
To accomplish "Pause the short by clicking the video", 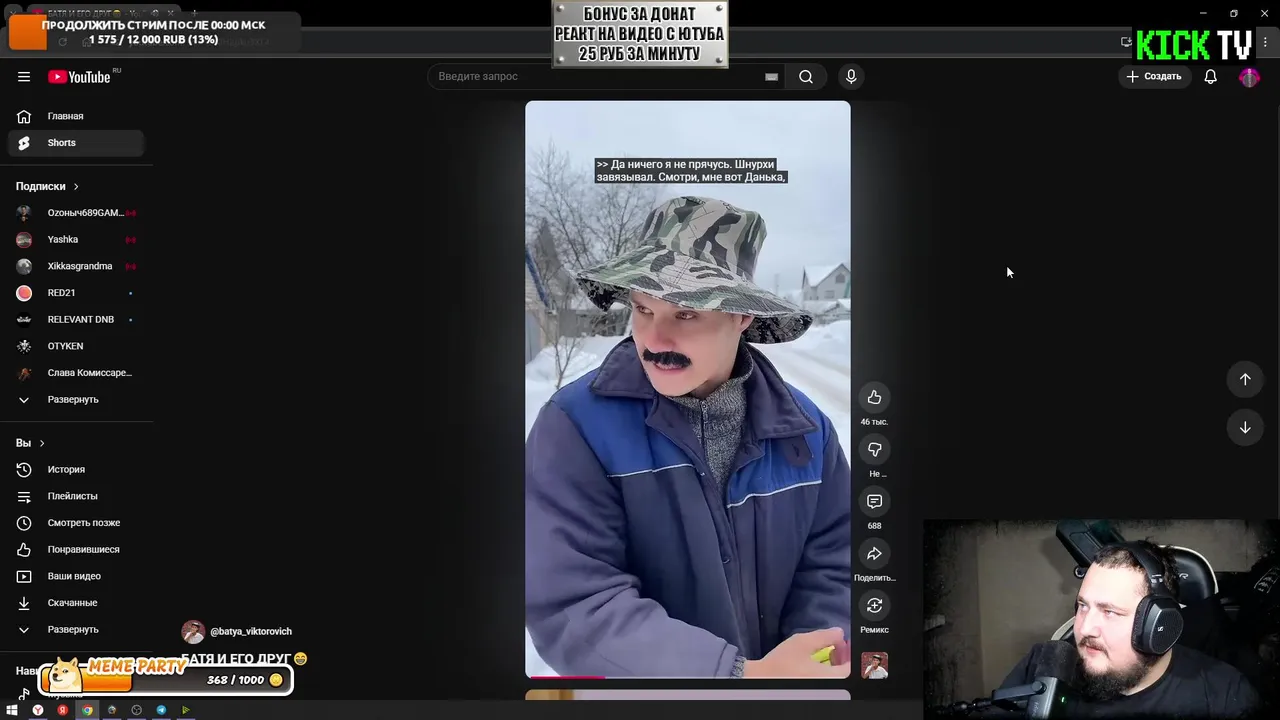I will click(x=688, y=390).
